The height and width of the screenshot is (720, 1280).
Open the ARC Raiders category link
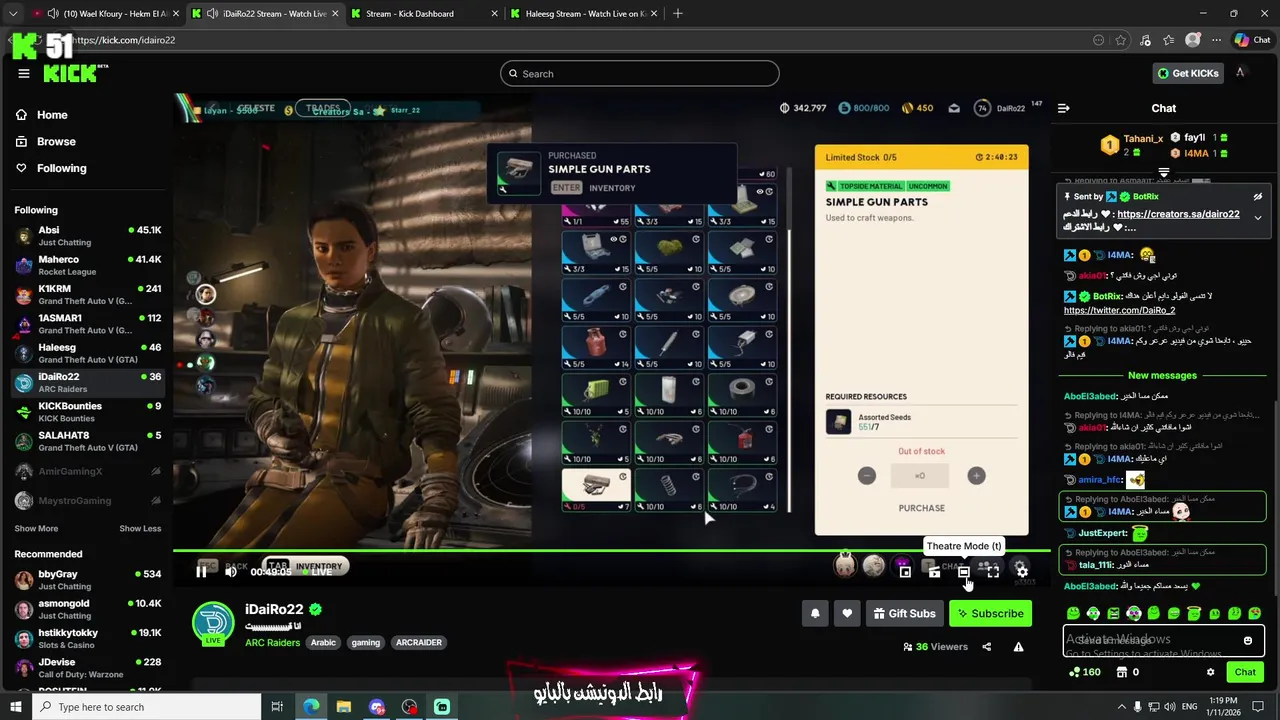pyautogui.click(x=272, y=642)
